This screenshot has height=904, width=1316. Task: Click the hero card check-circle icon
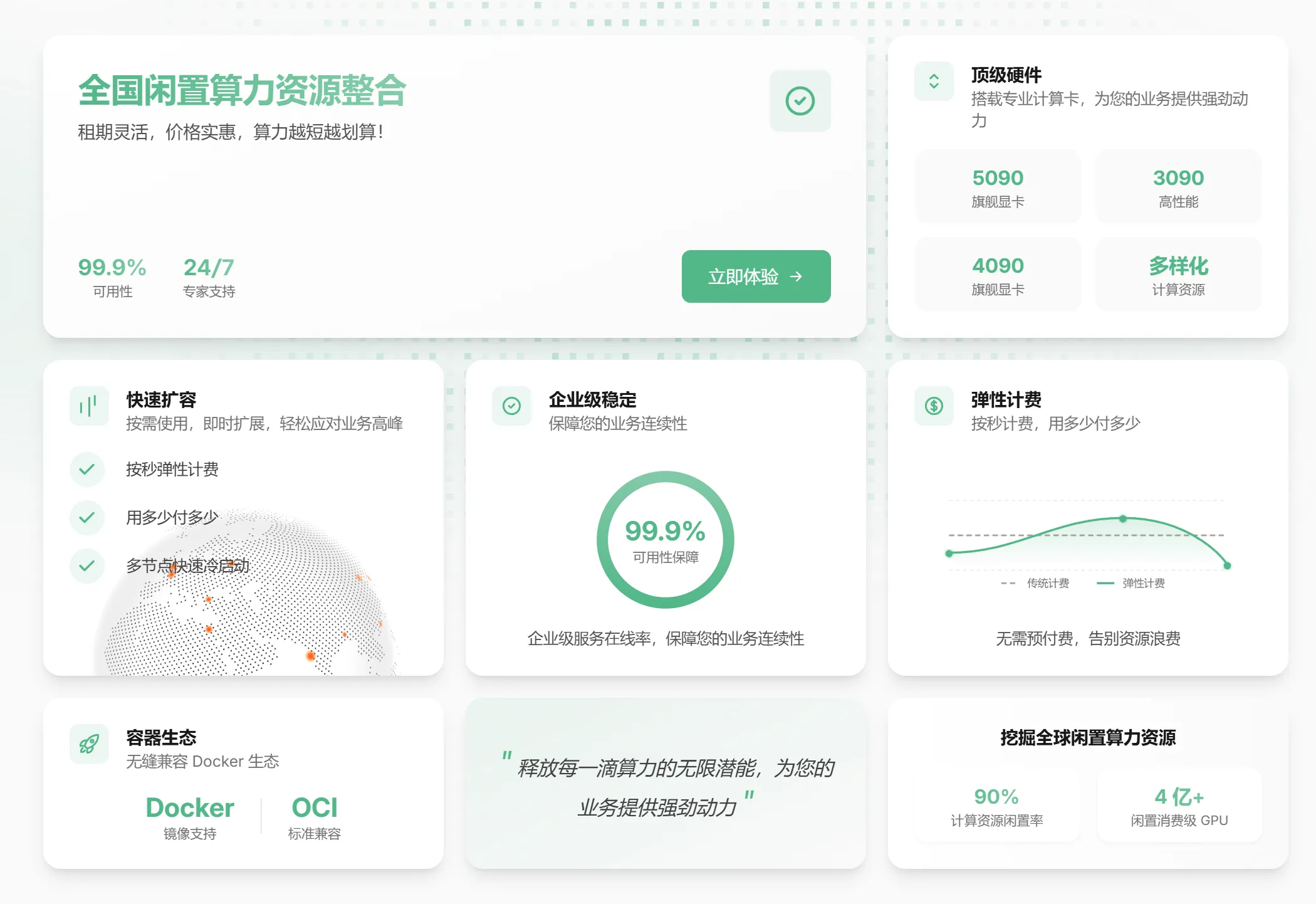[x=800, y=101]
